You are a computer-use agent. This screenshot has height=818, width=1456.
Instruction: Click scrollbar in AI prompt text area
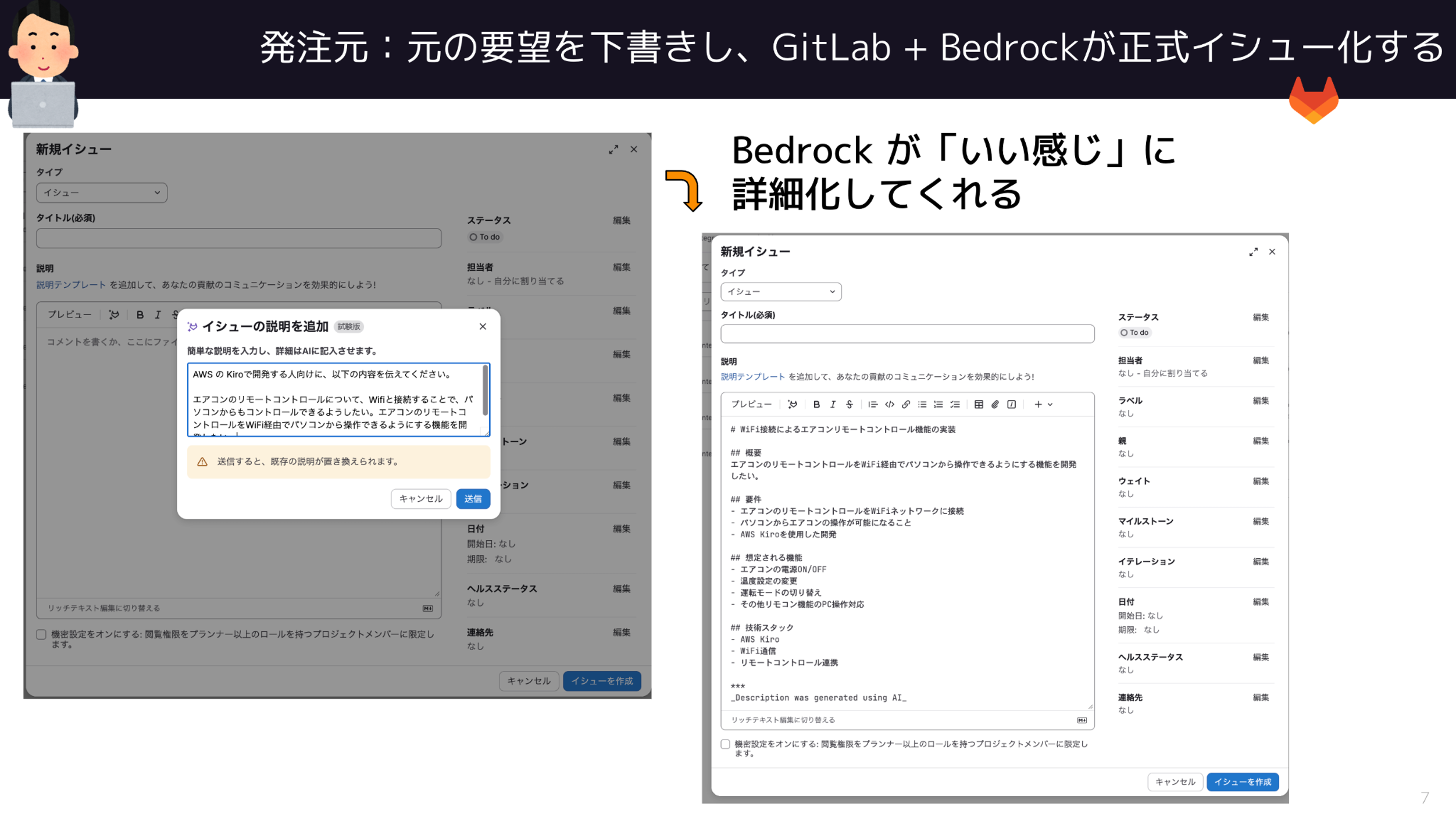click(485, 390)
